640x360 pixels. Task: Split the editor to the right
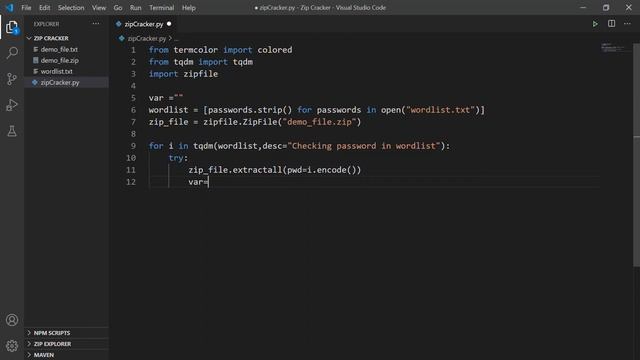click(611, 24)
